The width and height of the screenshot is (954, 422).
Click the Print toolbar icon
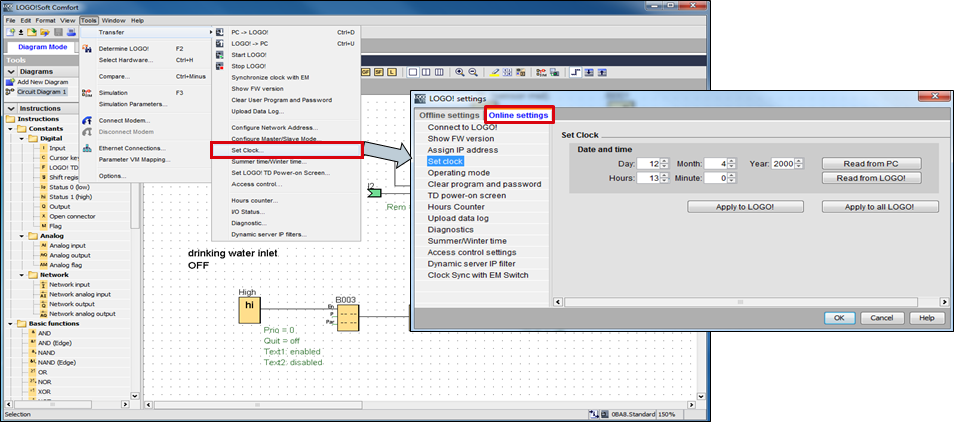[71, 32]
